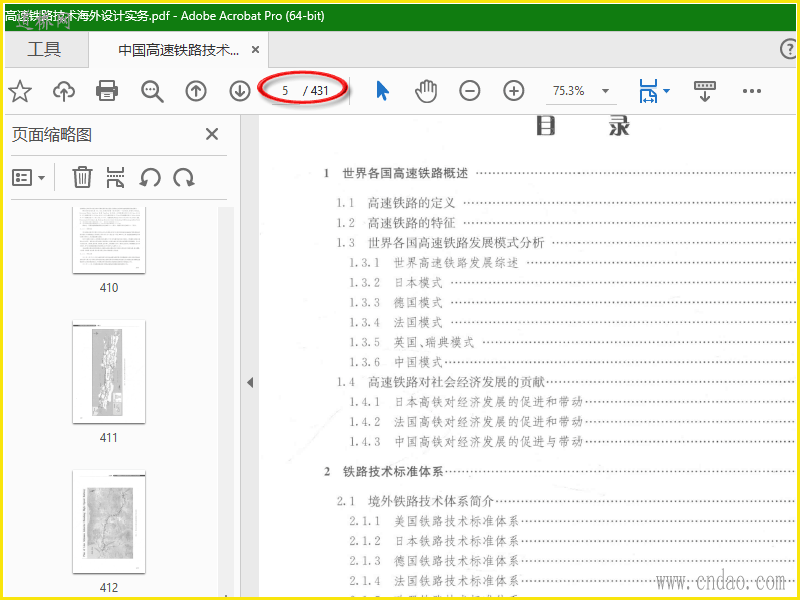Switch to the 中国高速铁路技术 document tab
This screenshot has width=800, height=600.
pos(179,49)
